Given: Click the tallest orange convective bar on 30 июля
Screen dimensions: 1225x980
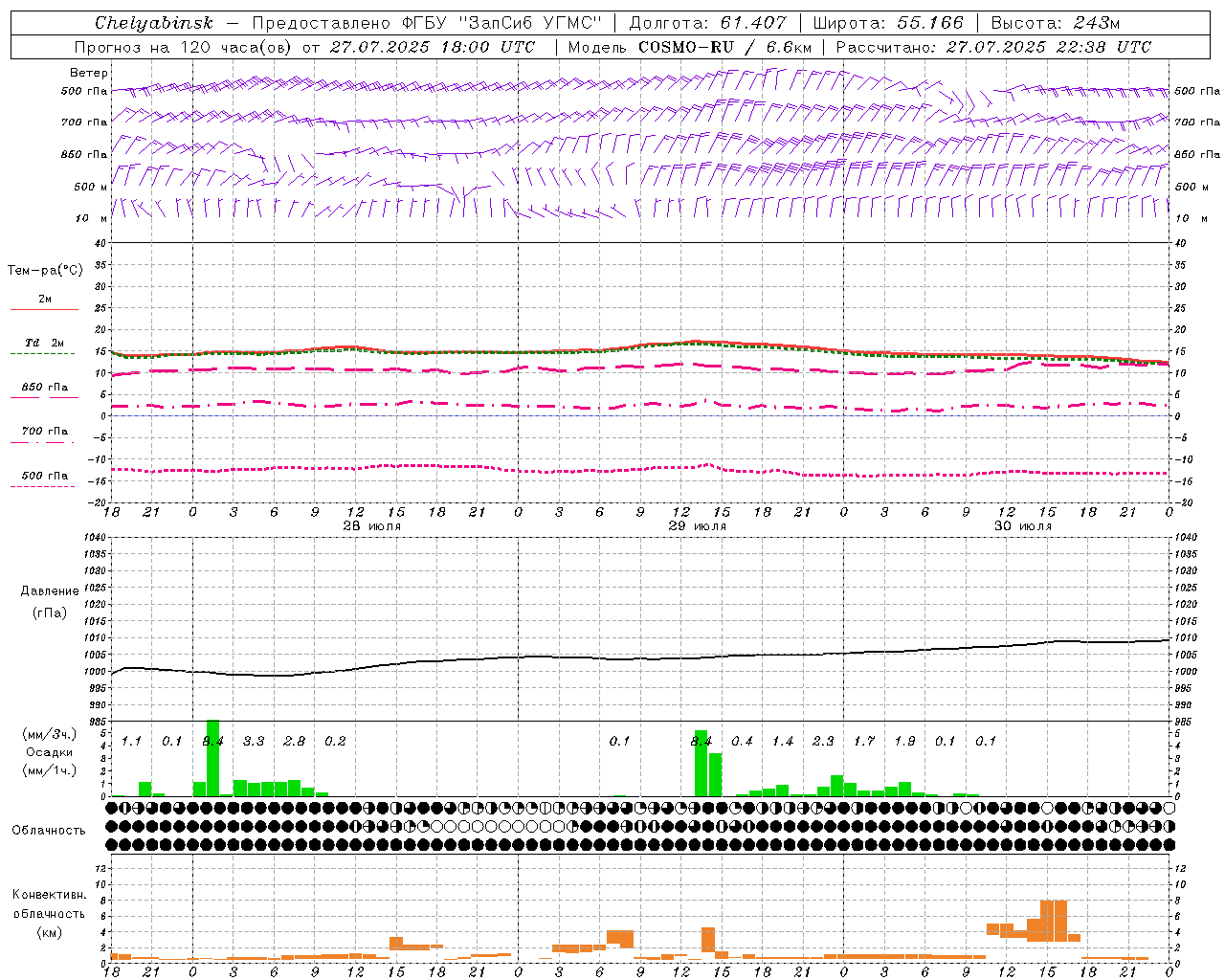Looking at the screenshot, I should [1054, 921].
